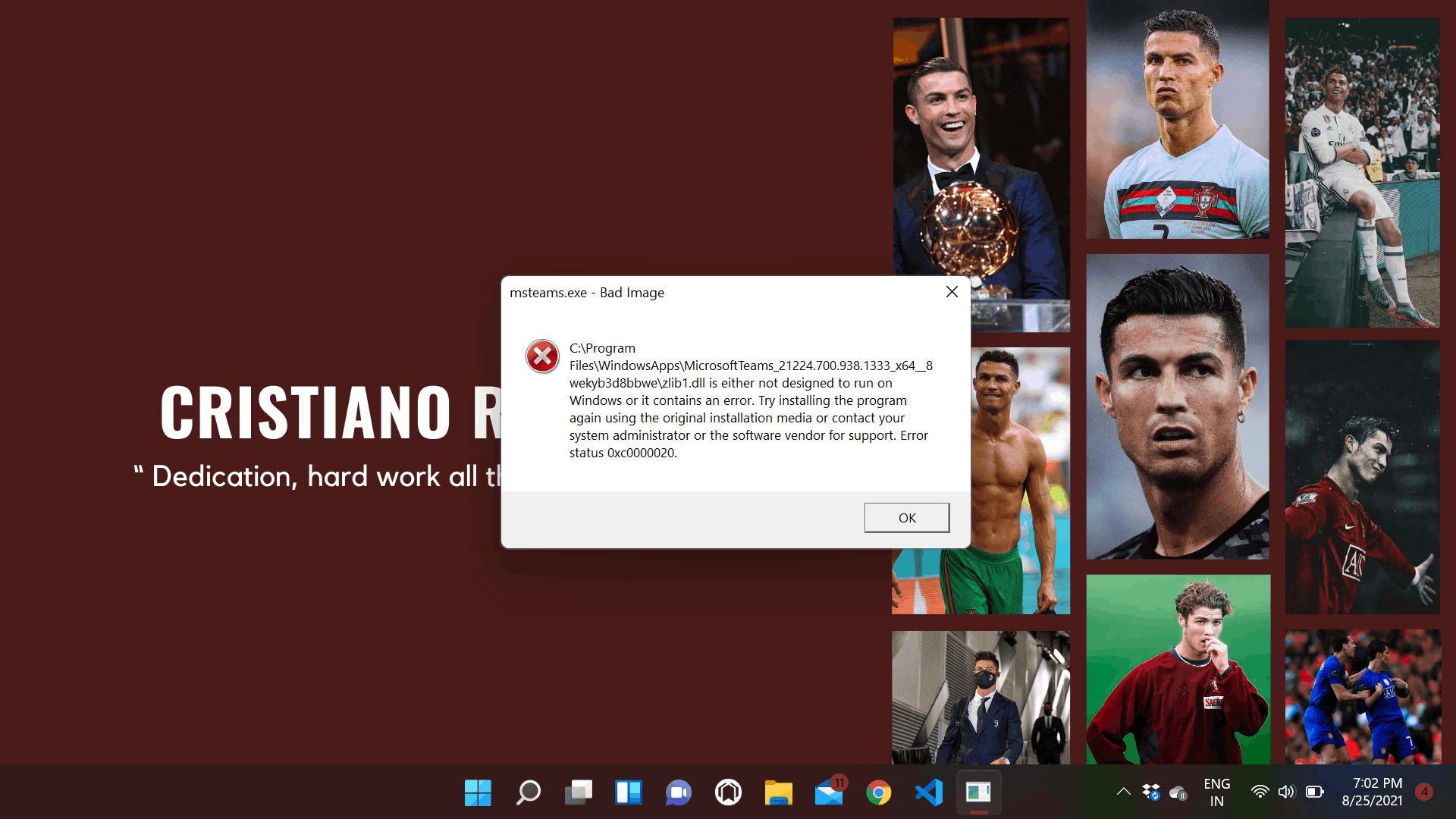Open clock and calendar flyout
This screenshot has width=1456, height=819.
tap(1372, 792)
